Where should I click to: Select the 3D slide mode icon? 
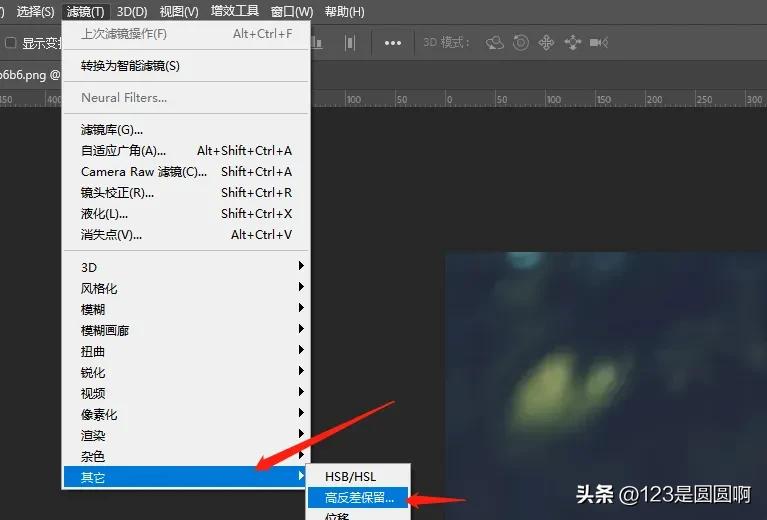tap(572, 43)
